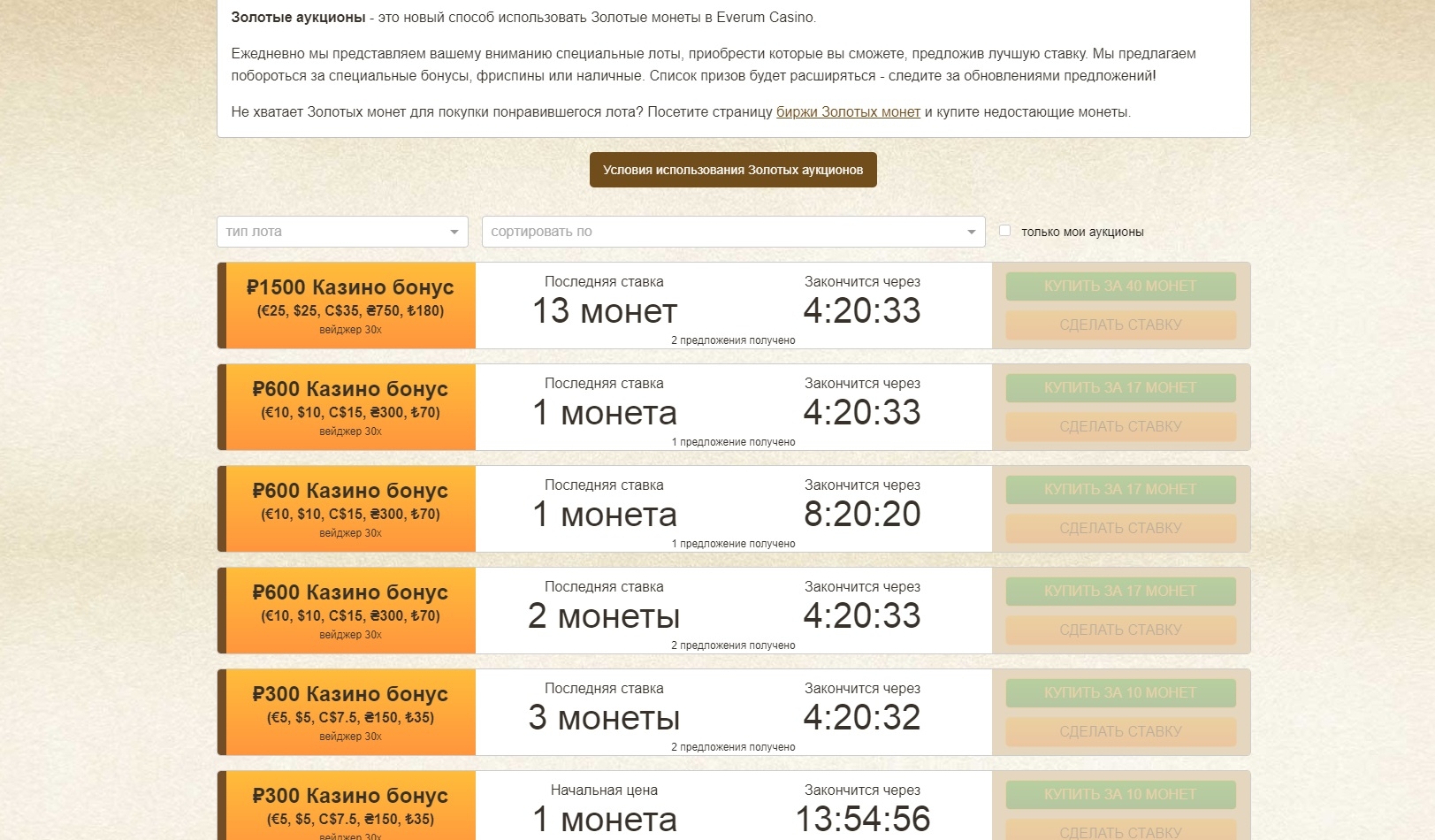
Task: Click Условия использования Золотых аукционов button
Action: [733, 170]
